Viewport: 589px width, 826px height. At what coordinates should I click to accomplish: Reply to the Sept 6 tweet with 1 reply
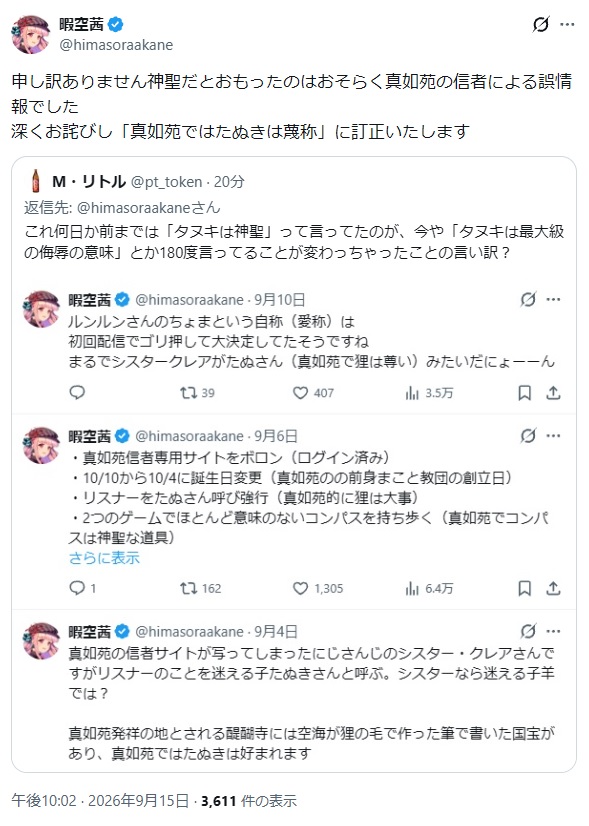83,588
